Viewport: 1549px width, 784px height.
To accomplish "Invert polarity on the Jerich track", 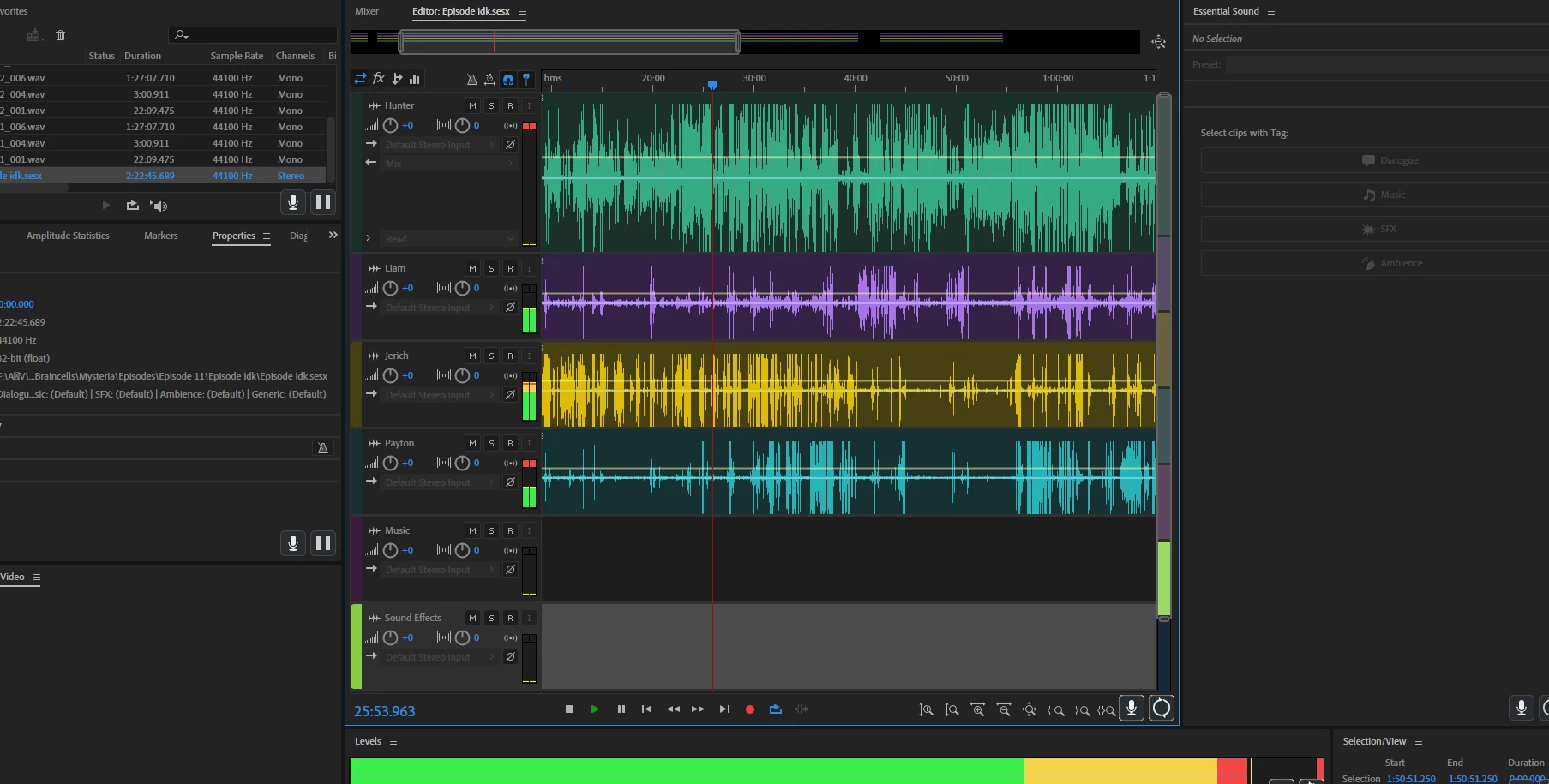I will coord(510,395).
